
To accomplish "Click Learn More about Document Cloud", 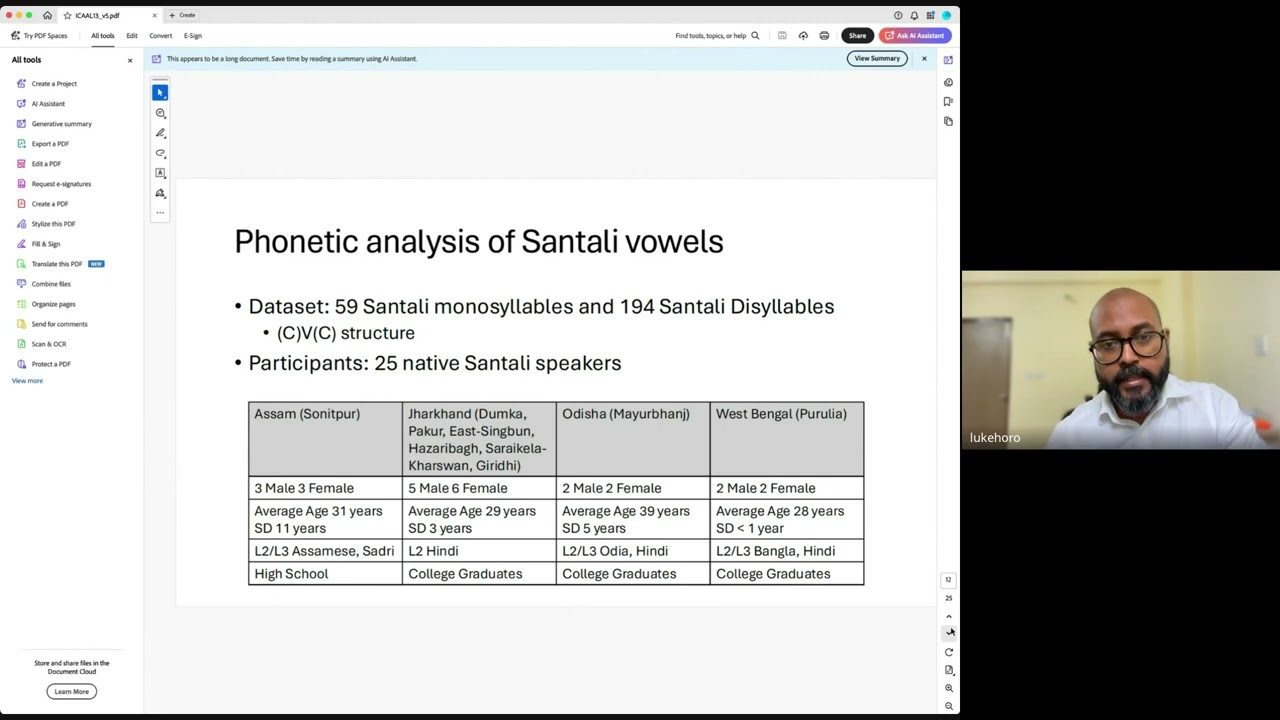I will tap(71, 691).
